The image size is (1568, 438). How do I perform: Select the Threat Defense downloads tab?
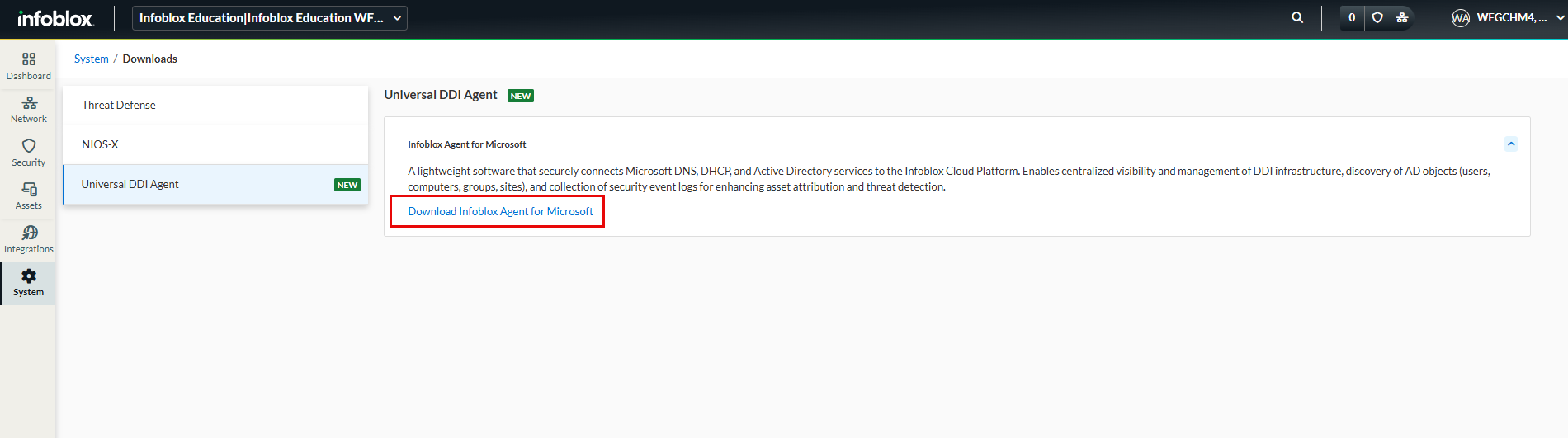click(215, 105)
